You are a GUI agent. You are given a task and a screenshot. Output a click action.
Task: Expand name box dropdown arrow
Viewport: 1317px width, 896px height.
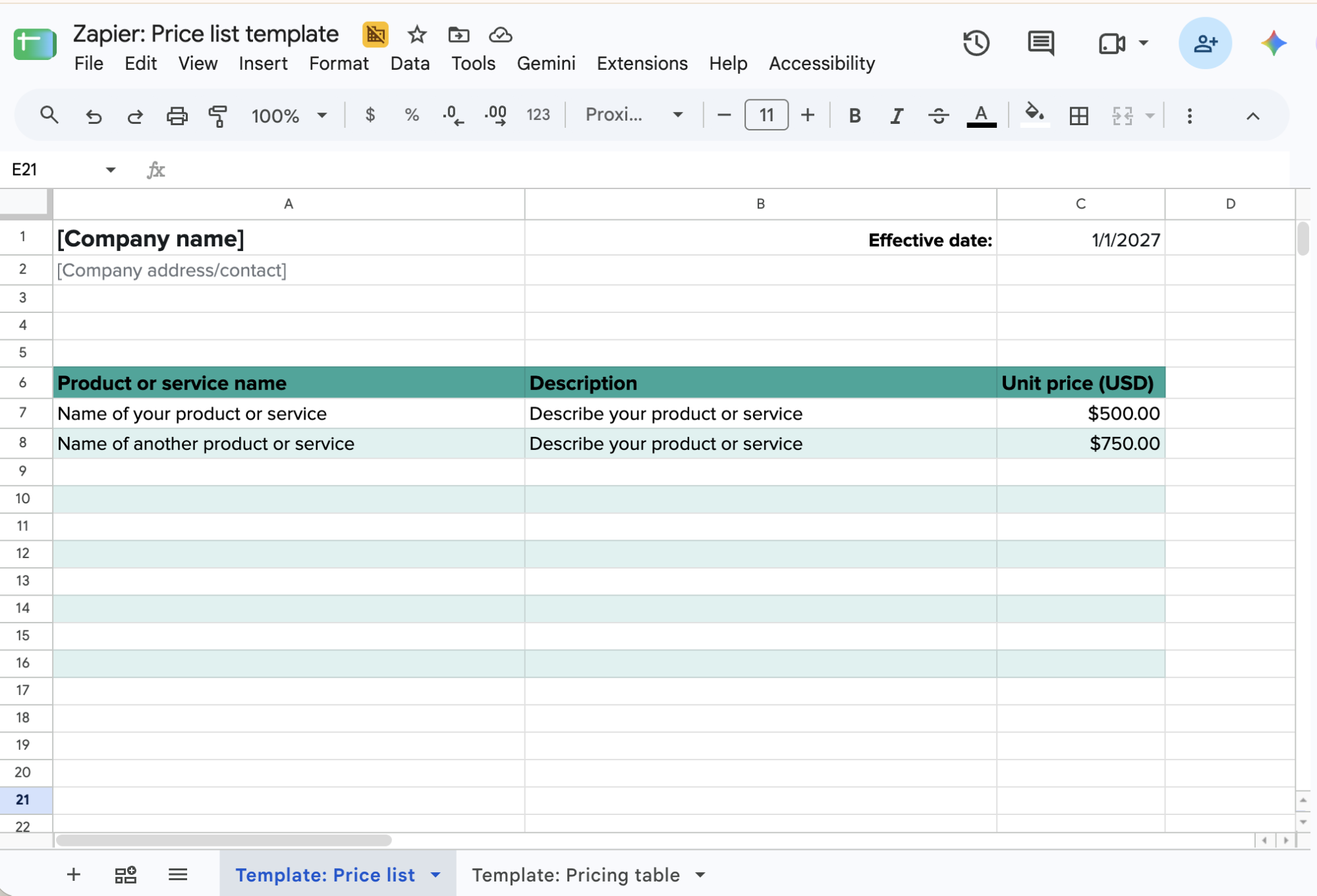(x=110, y=170)
